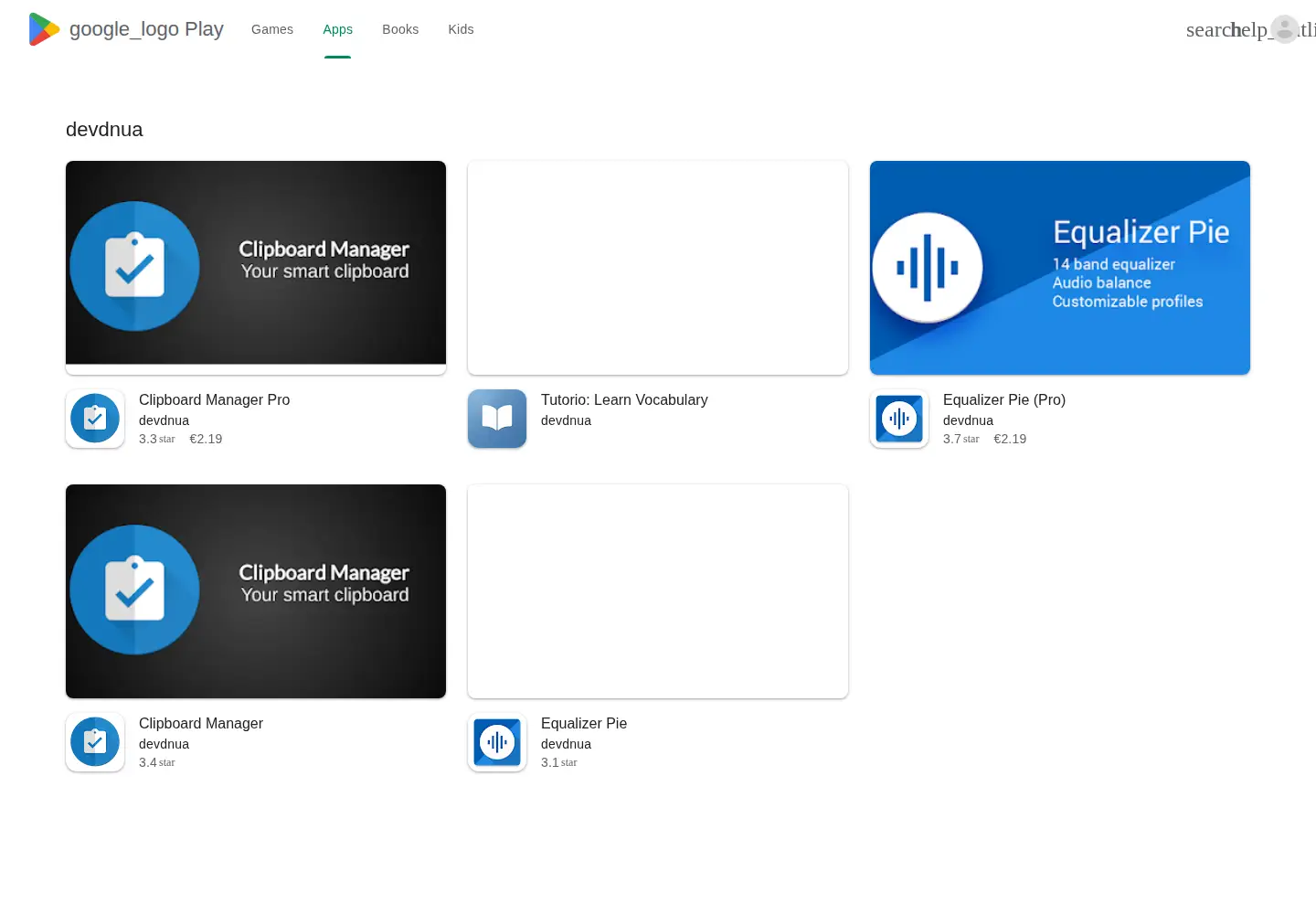This screenshot has width=1316, height=914.
Task: Click the €2.19 price of Clipboard Manager Pro
Action: click(206, 439)
